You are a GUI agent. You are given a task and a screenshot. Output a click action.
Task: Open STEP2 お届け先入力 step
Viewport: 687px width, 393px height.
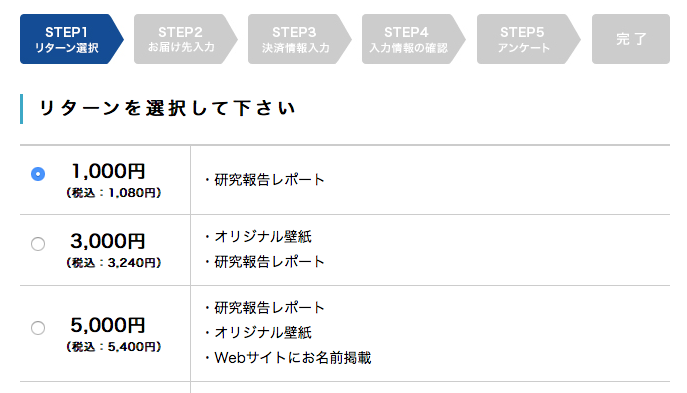pos(185,39)
